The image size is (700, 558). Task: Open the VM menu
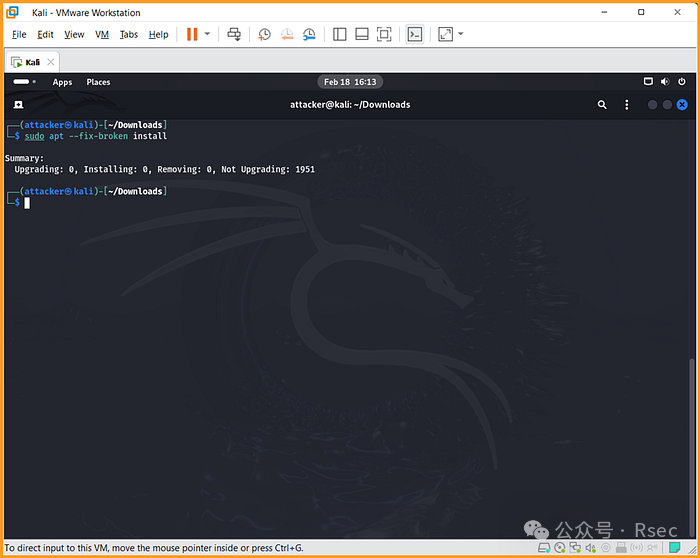pos(102,34)
